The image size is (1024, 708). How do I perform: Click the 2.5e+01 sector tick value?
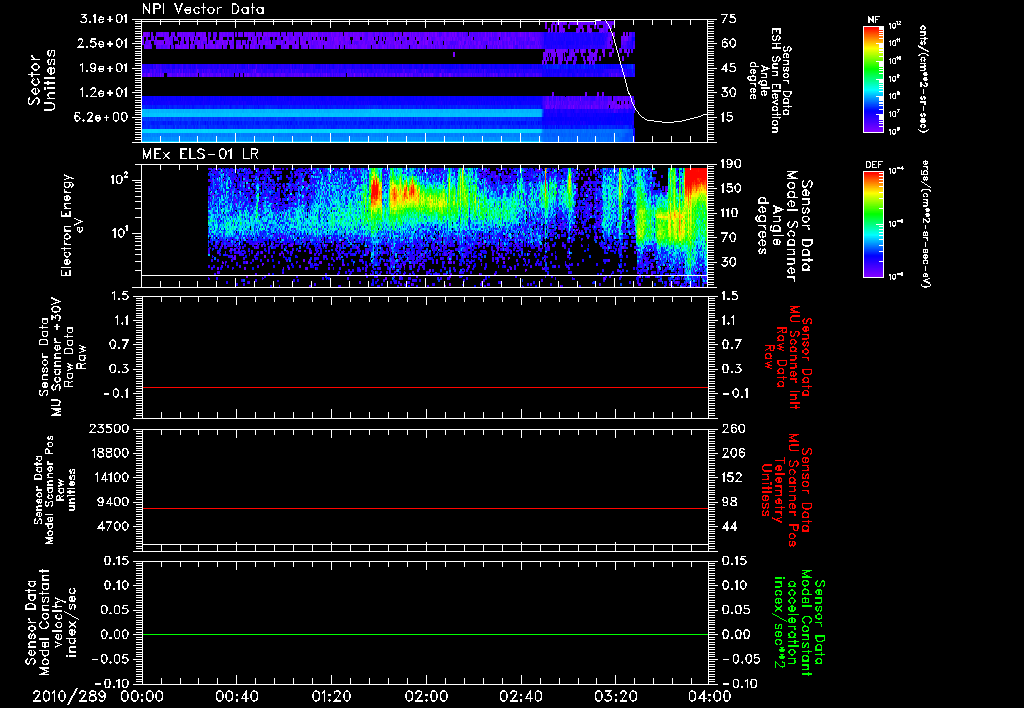[105, 43]
